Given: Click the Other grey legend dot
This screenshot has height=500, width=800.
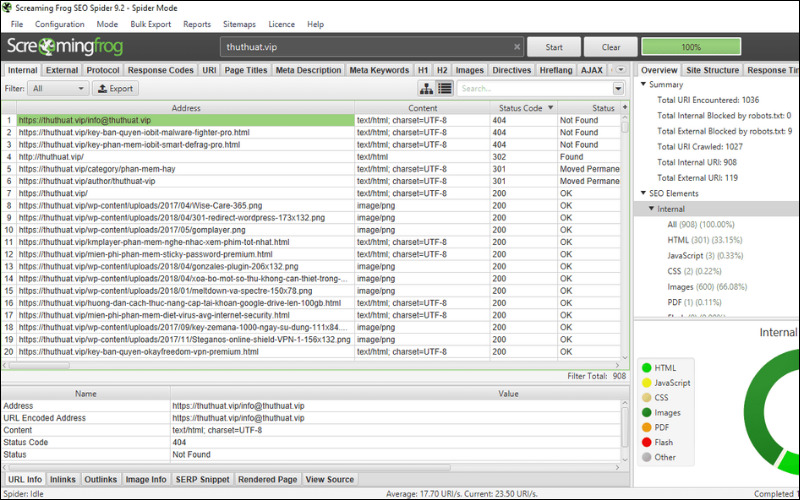Looking at the screenshot, I should point(646,457).
